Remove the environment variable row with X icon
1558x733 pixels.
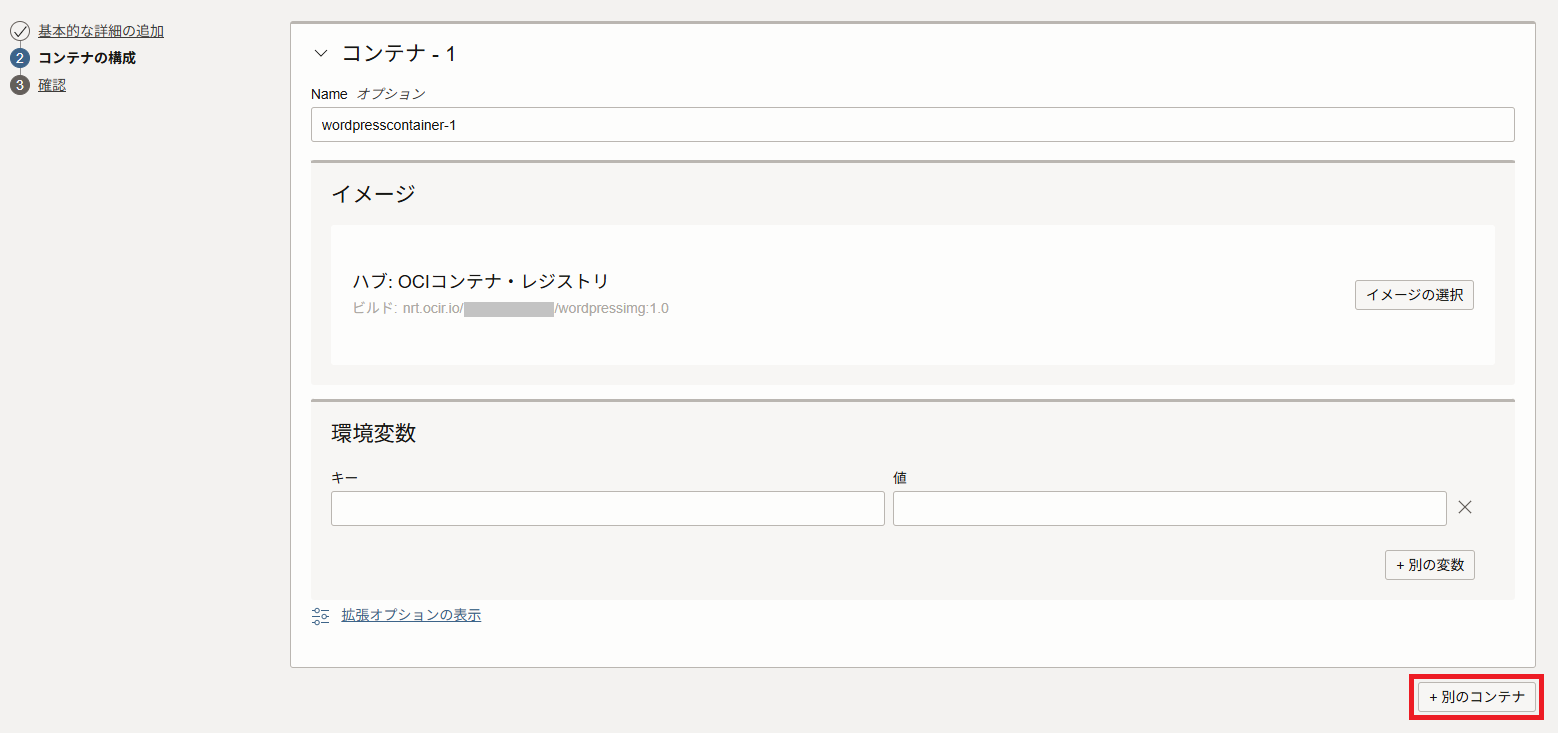pos(1465,507)
